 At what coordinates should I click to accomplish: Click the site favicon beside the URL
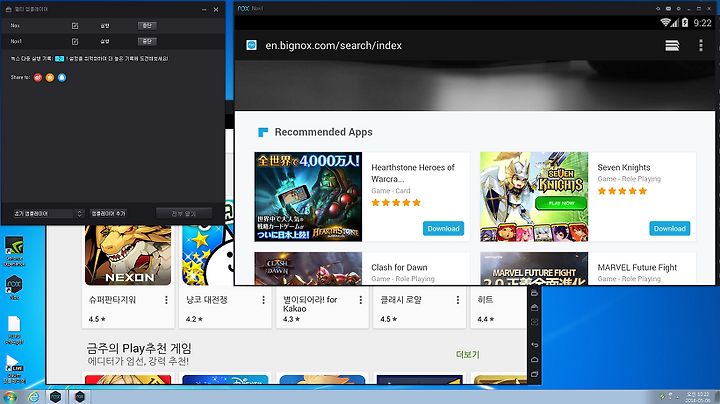pos(252,45)
